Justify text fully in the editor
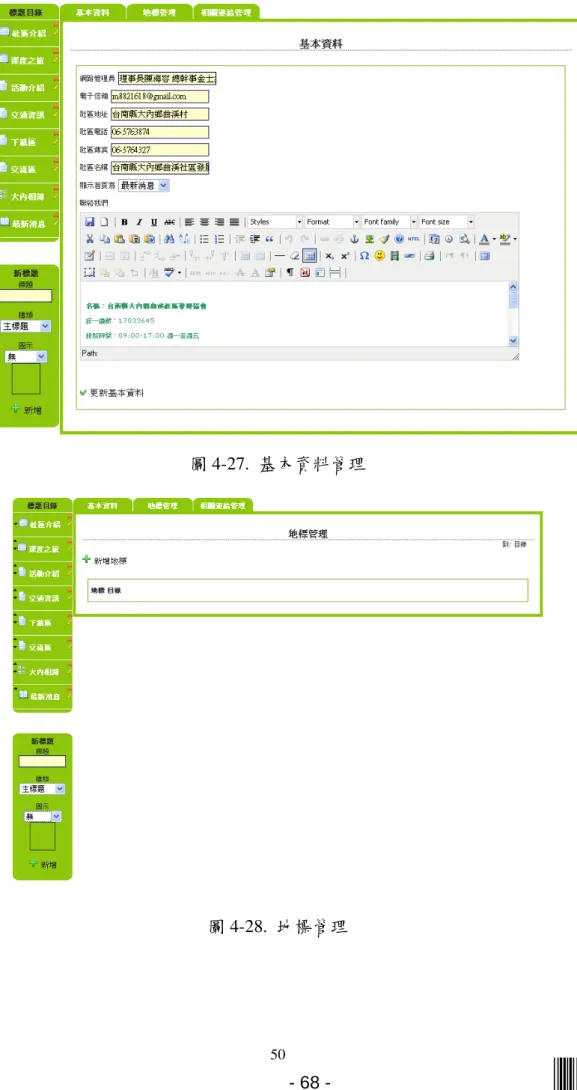This screenshot has width=577, height=1090. point(234,222)
